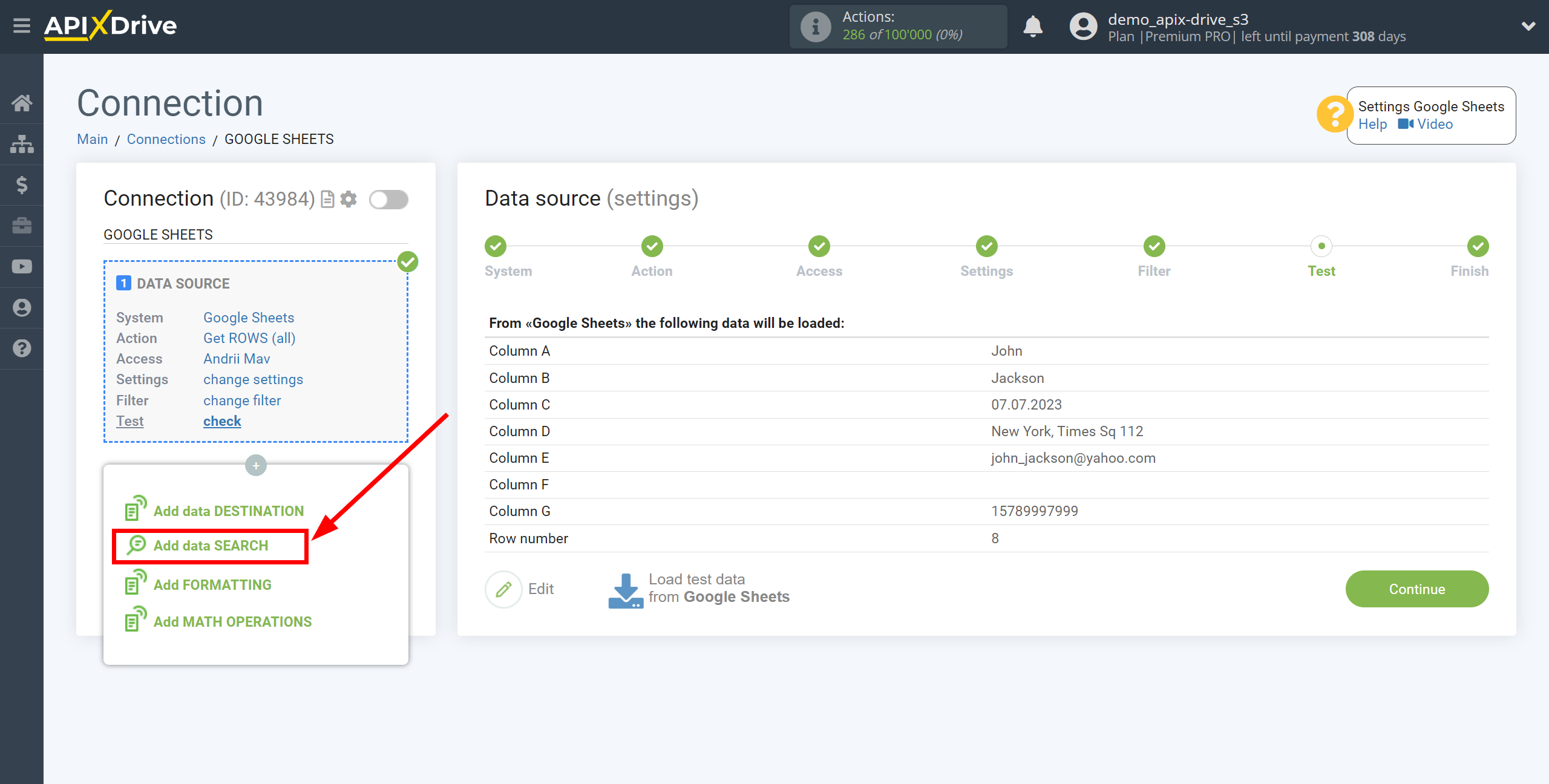Go to Home in the sidebar
Image resolution: width=1549 pixels, height=784 pixels.
coord(22,103)
